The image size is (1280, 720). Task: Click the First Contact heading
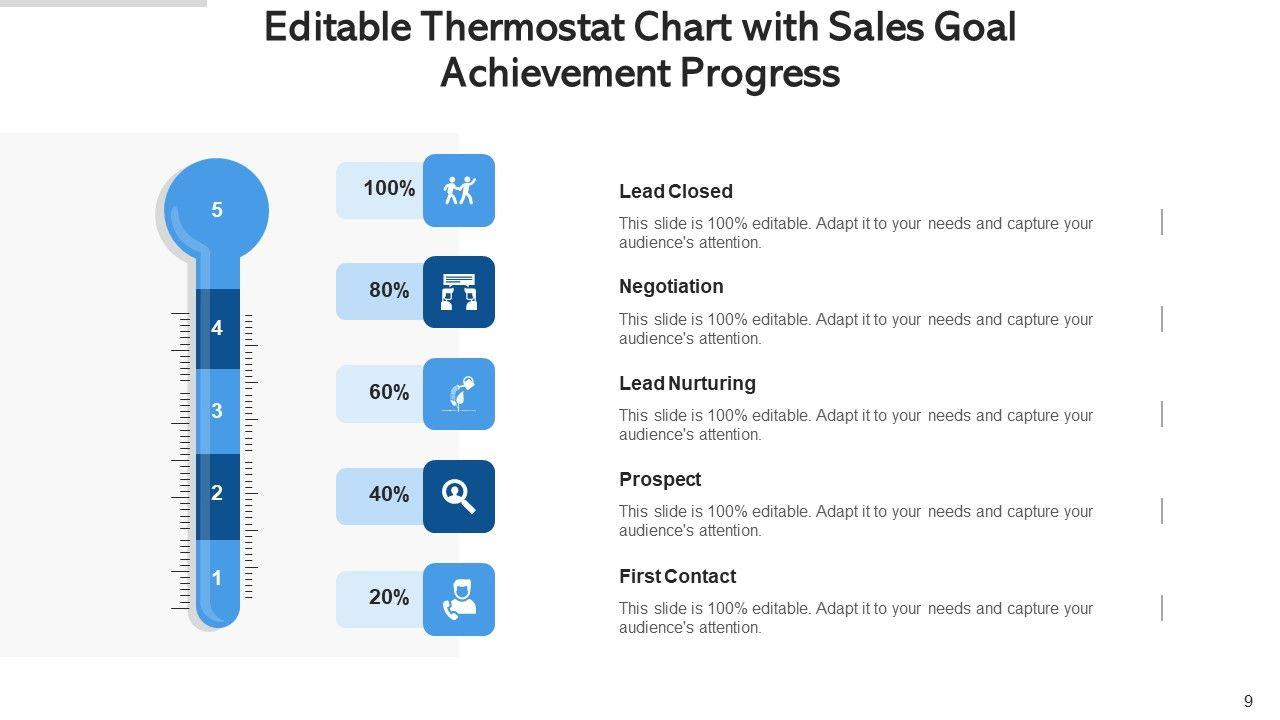click(677, 576)
